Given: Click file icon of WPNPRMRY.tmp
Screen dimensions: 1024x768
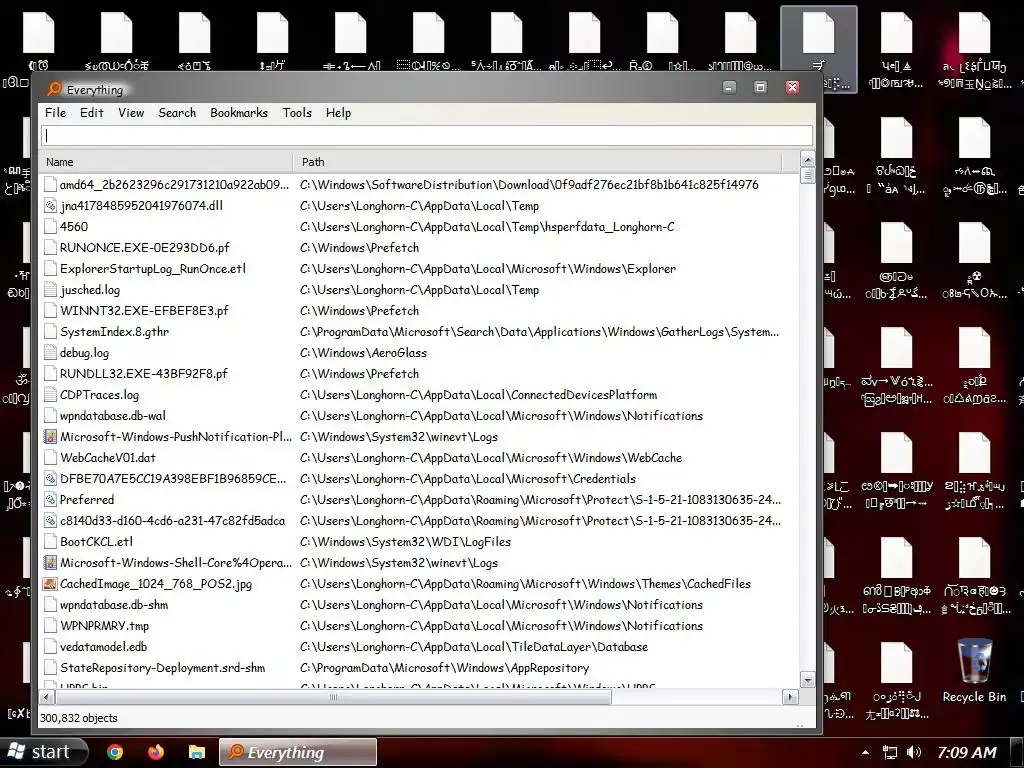Looking at the screenshot, I should pos(50,626).
